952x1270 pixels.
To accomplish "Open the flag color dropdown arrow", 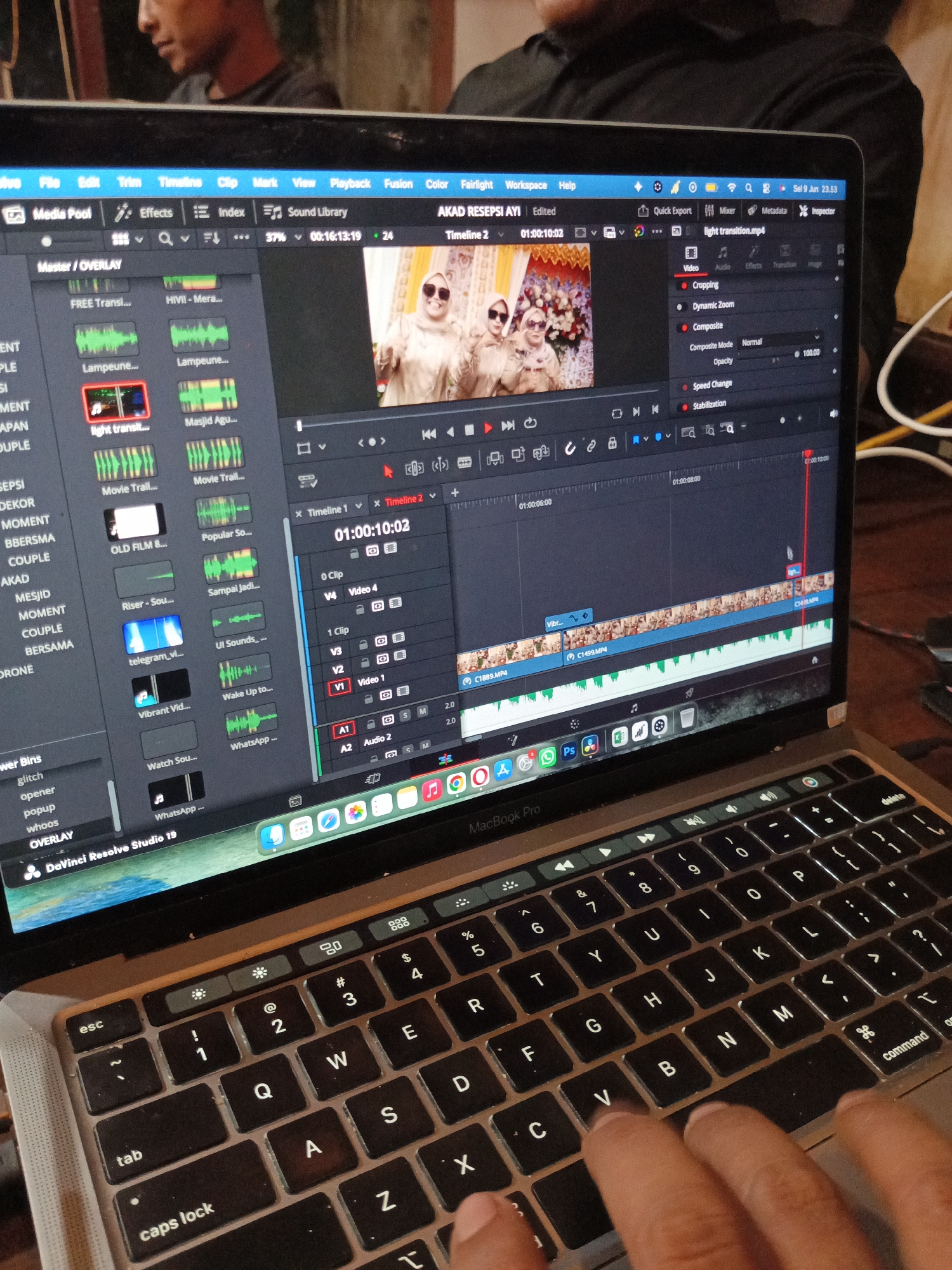I will 646,439.
